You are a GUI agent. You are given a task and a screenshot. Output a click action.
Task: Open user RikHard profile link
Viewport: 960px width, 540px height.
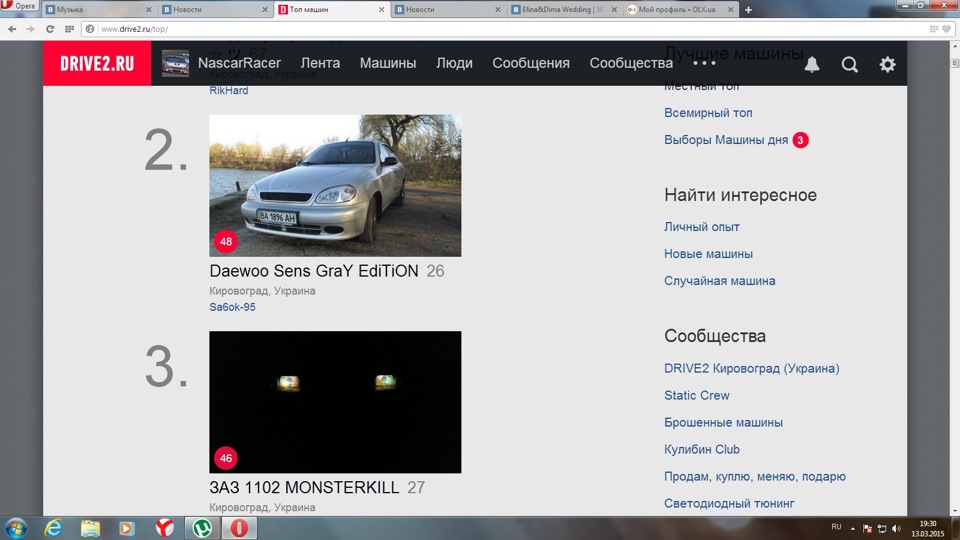[228, 90]
